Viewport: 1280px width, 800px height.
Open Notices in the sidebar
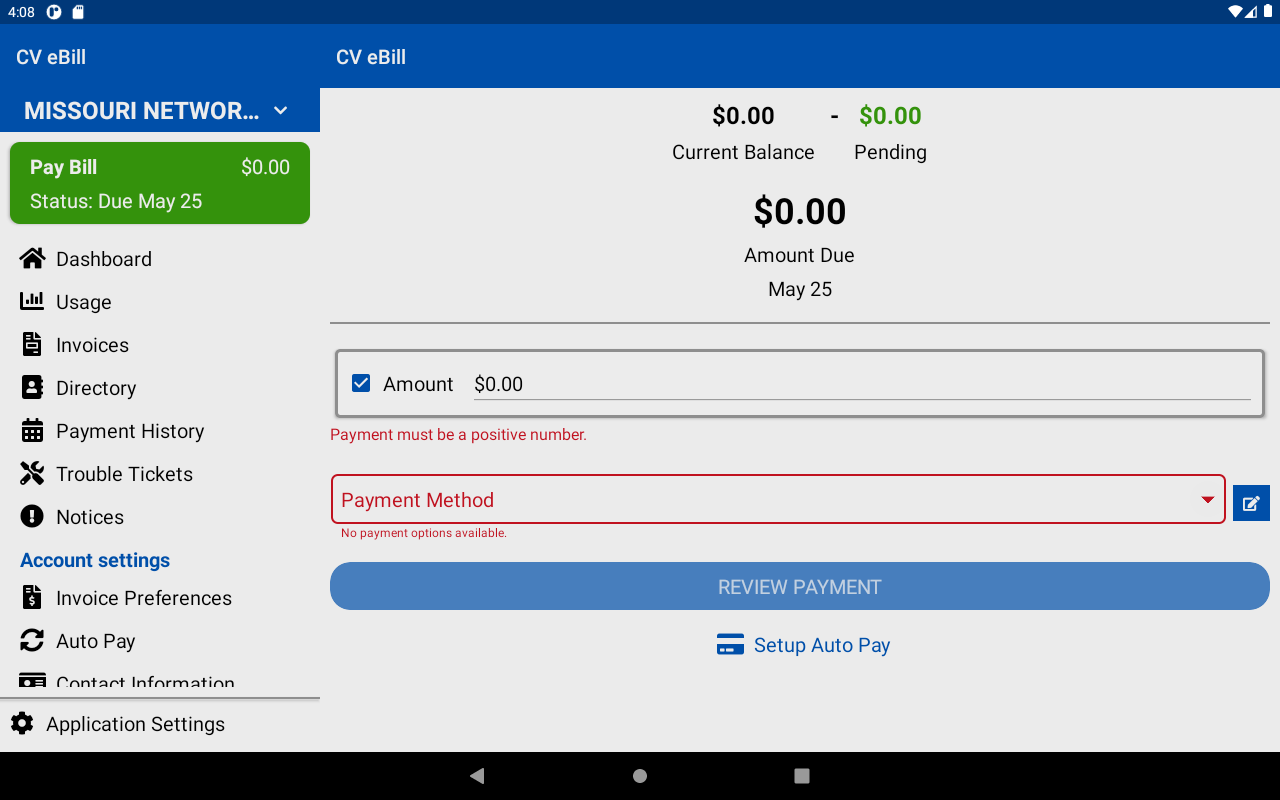[x=160, y=517]
